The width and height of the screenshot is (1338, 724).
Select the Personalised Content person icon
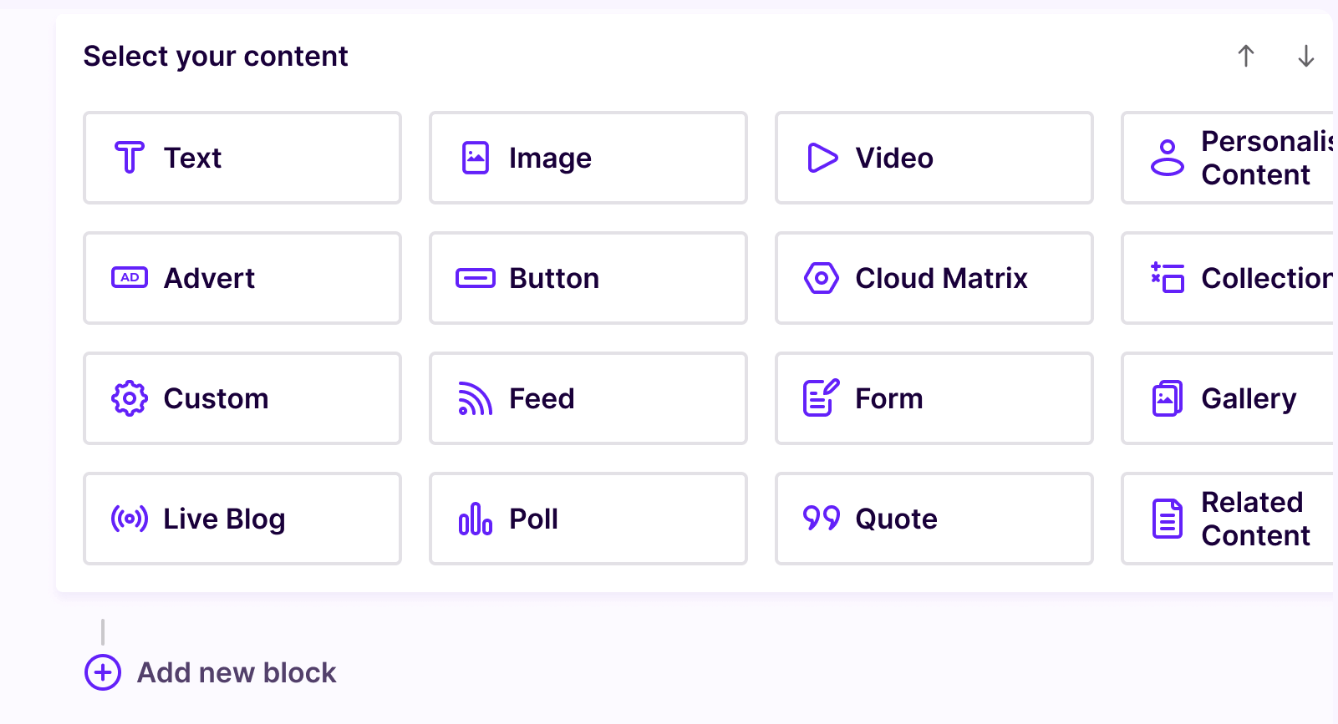[1167, 158]
